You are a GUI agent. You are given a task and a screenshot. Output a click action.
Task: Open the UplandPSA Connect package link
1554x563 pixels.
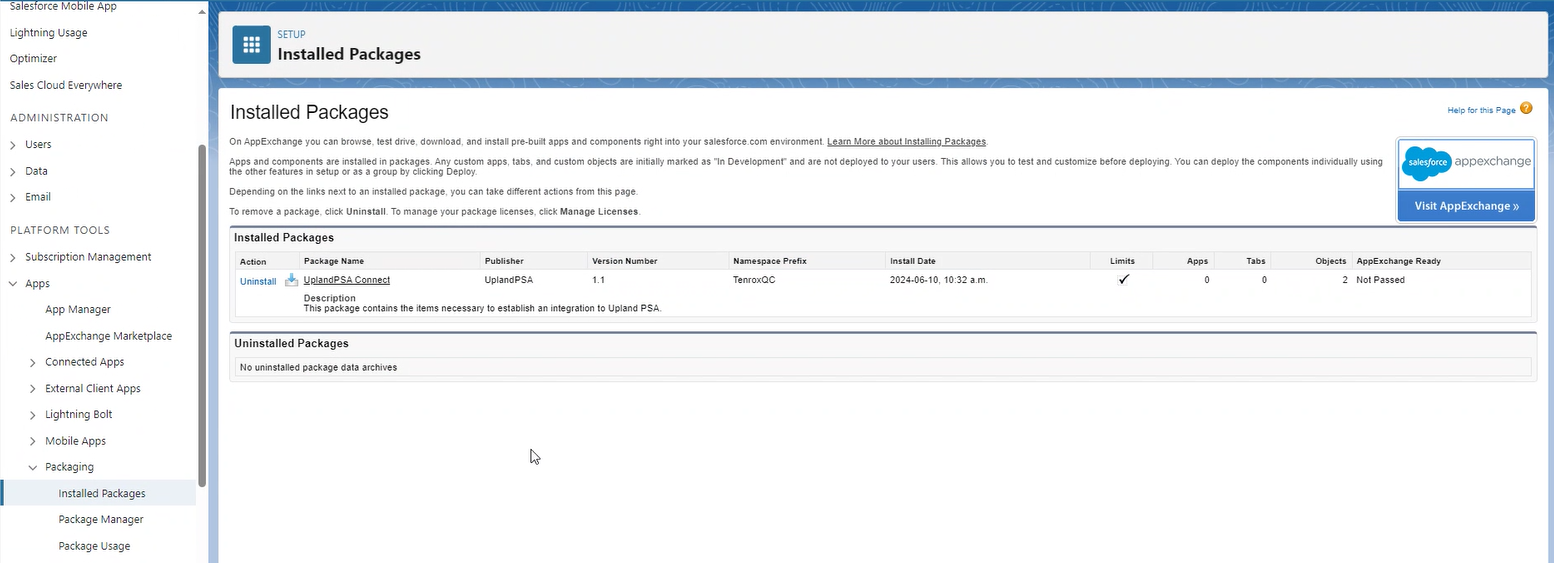[x=346, y=280]
